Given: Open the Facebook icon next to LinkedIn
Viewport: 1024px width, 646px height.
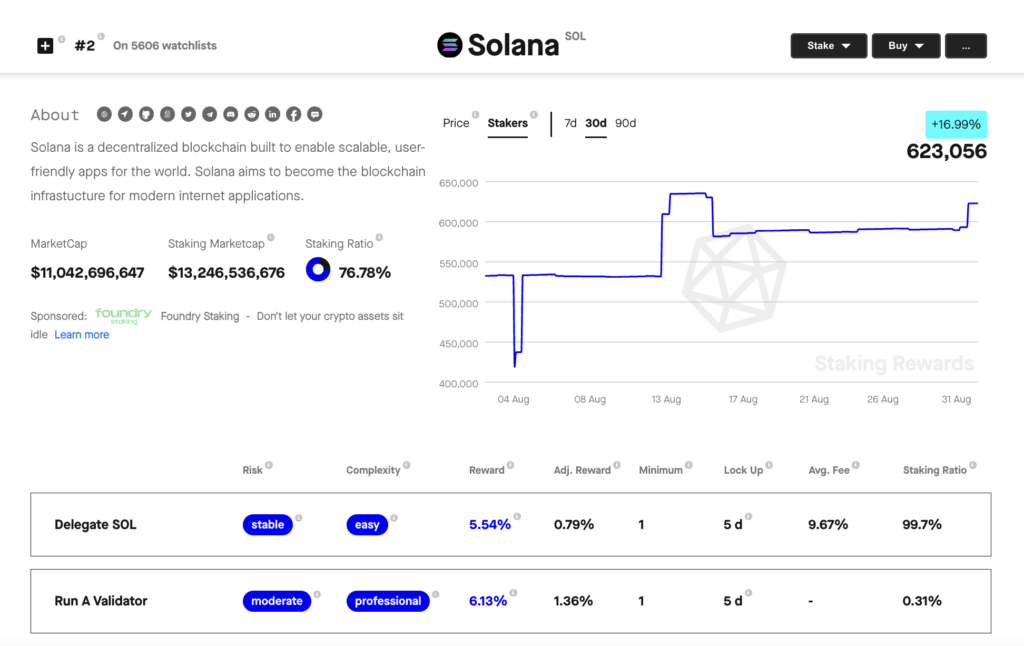Looking at the screenshot, I should (x=293, y=114).
